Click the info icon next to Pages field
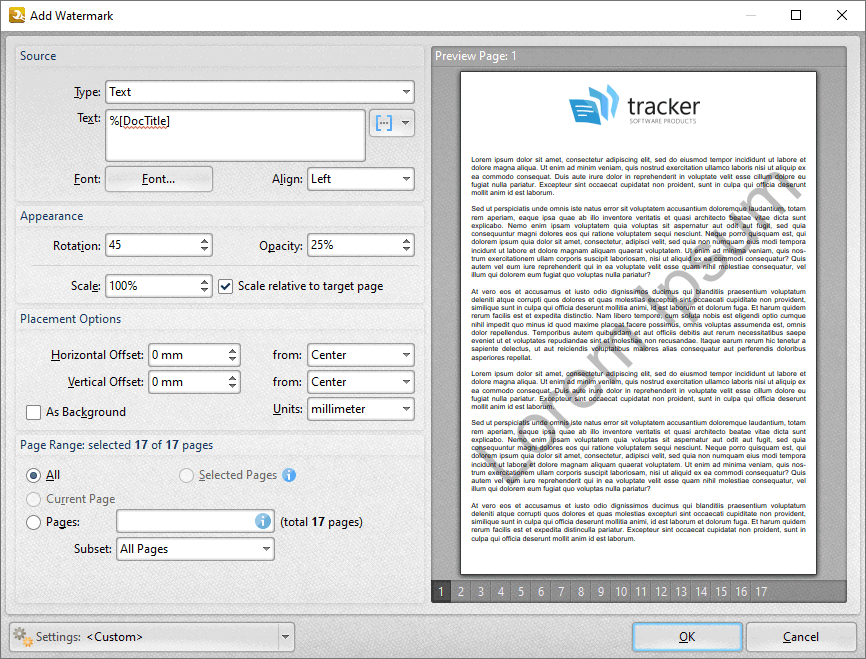This screenshot has height=659, width=866. (x=262, y=521)
